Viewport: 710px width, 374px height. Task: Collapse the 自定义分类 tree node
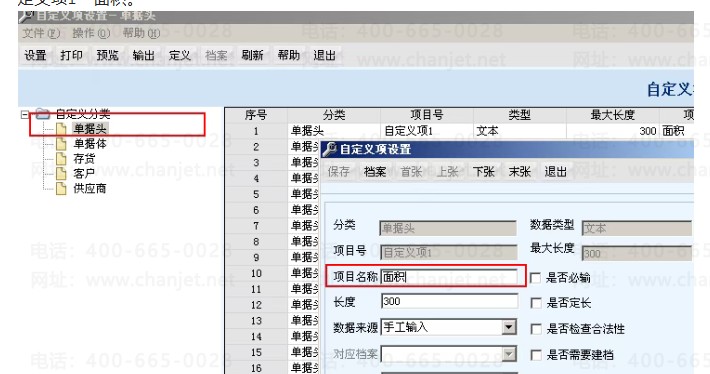pos(25,115)
